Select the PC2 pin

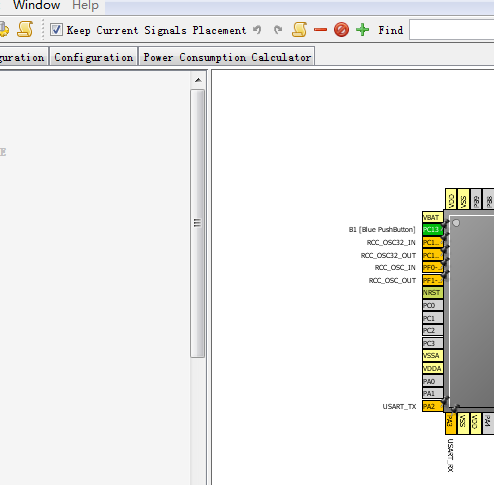coord(432,330)
